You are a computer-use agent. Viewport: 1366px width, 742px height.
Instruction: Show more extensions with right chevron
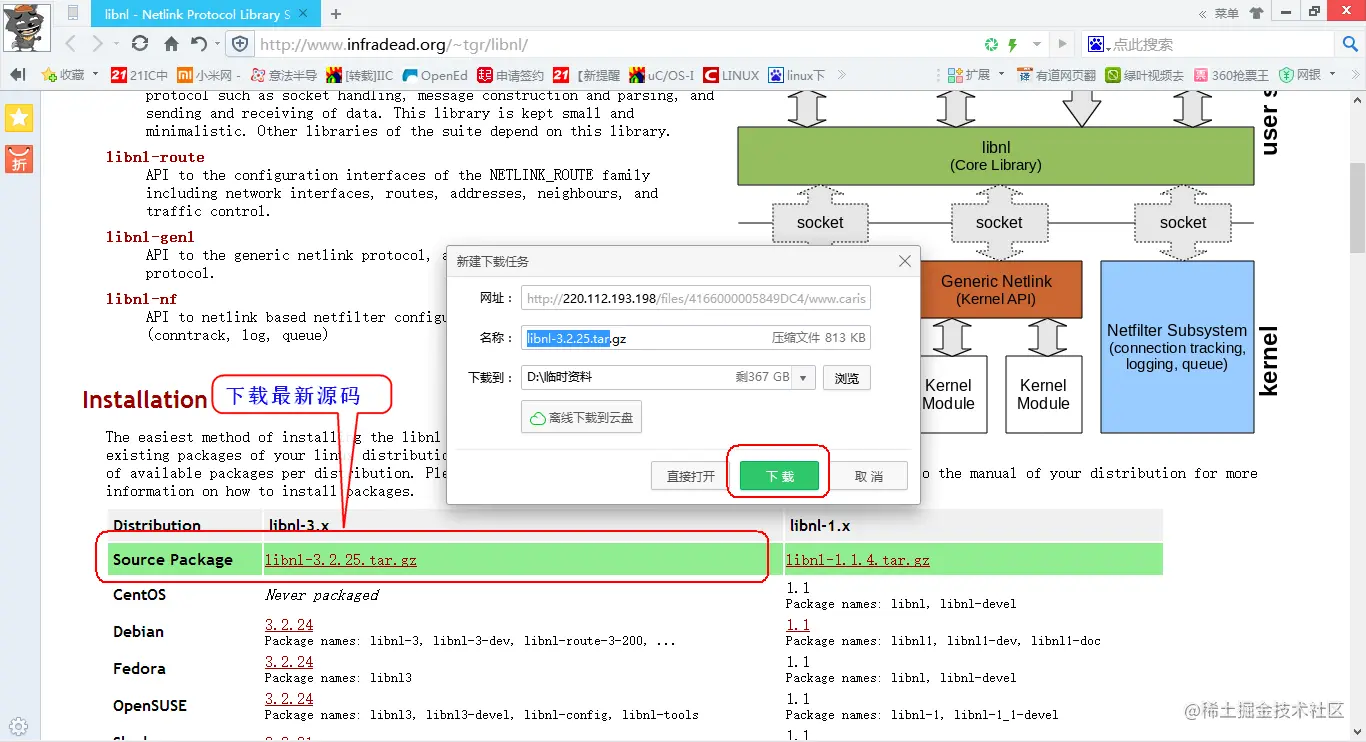point(1356,75)
